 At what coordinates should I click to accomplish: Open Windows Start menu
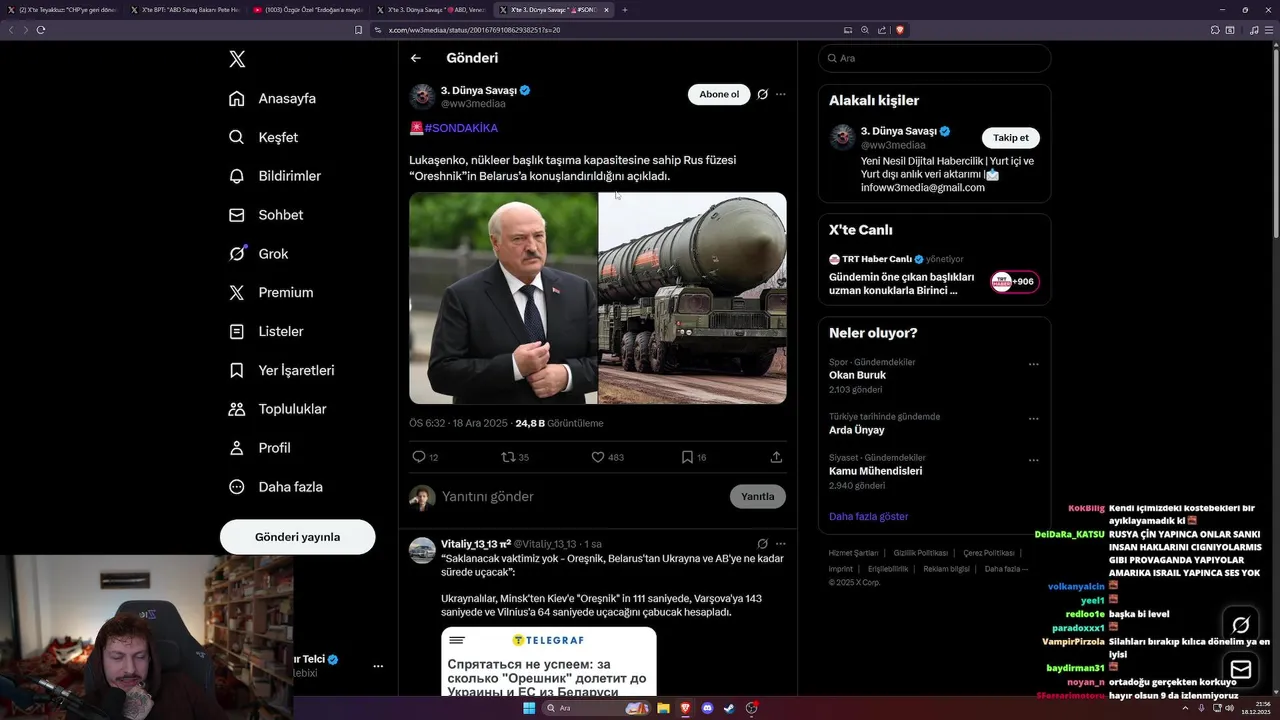click(529, 708)
